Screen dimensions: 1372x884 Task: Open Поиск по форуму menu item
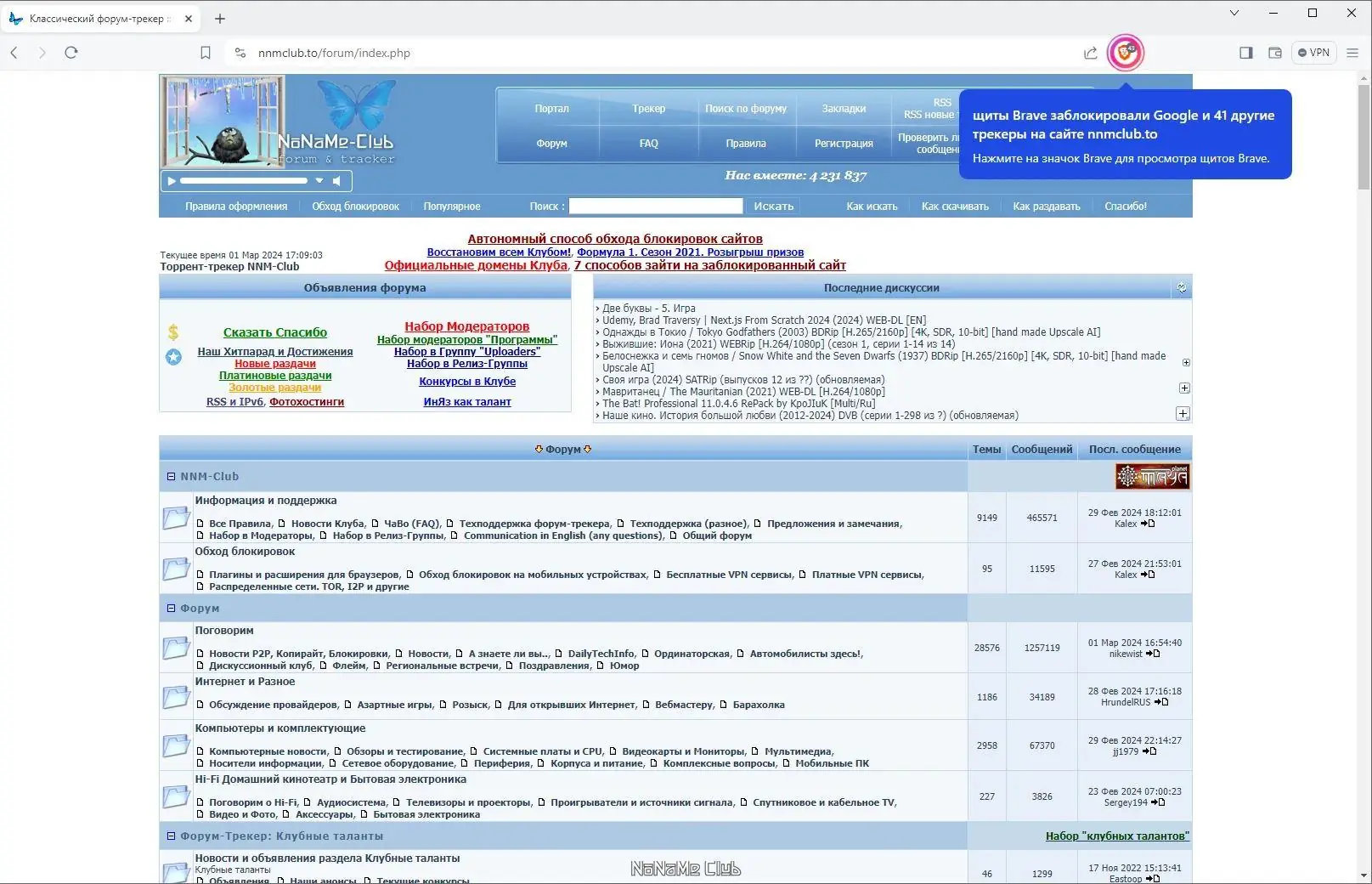pyautogui.click(x=746, y=109)
